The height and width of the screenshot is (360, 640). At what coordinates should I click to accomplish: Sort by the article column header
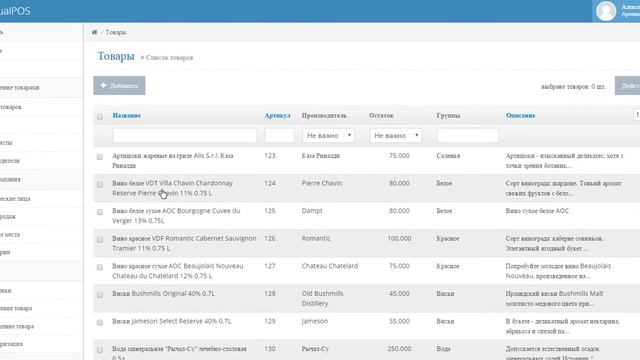tap(278, 116)
